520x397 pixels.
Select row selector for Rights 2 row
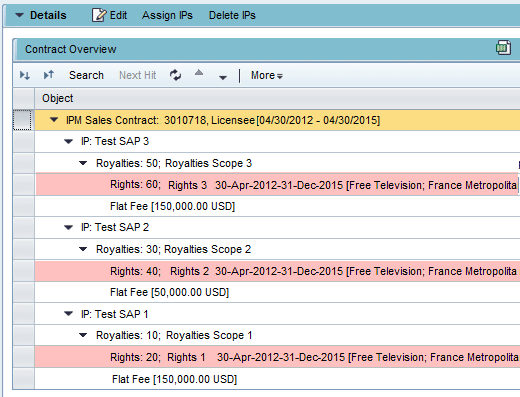tap(24, 271)
